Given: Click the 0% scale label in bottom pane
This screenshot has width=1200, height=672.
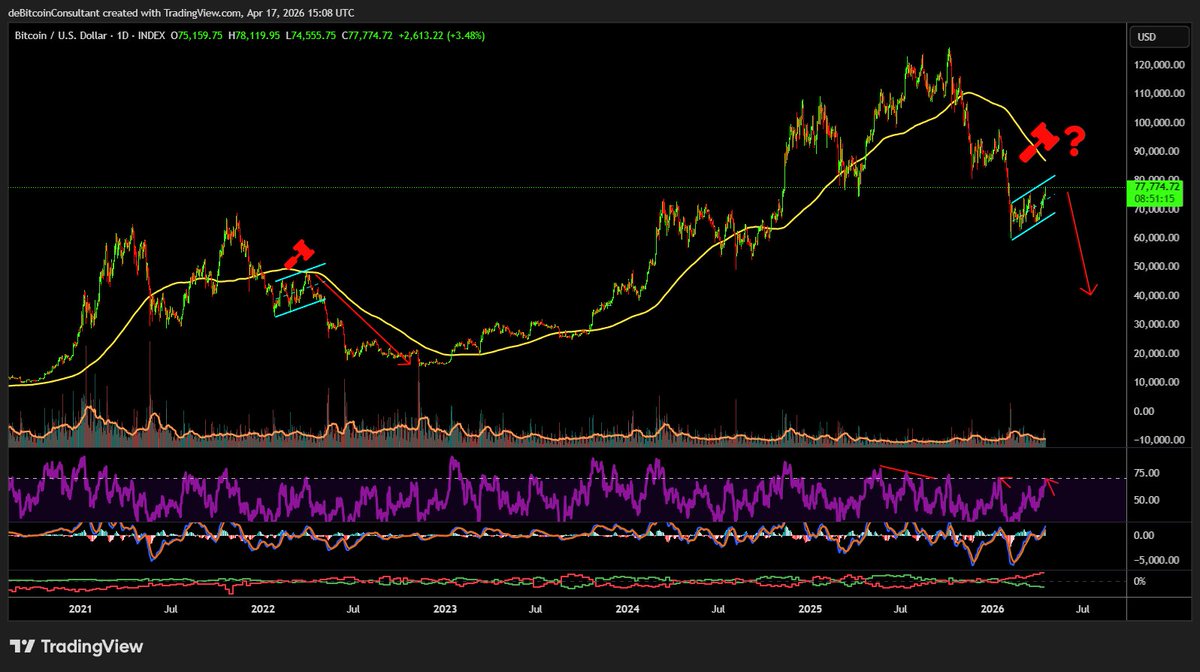Looking at the screenshot, I should (x=1140, y=581).
